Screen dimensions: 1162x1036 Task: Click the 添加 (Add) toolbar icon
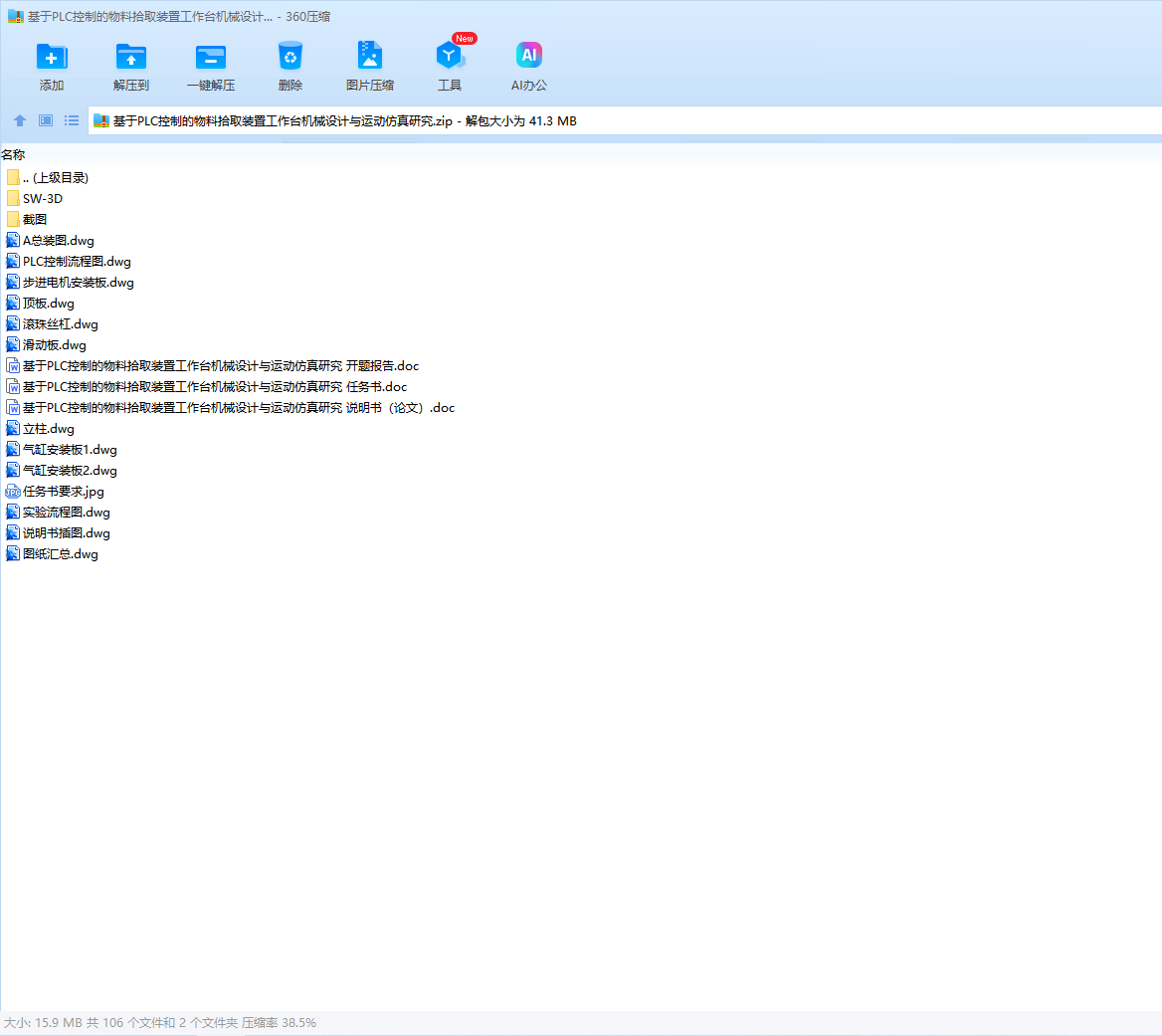tap(52, 57)
